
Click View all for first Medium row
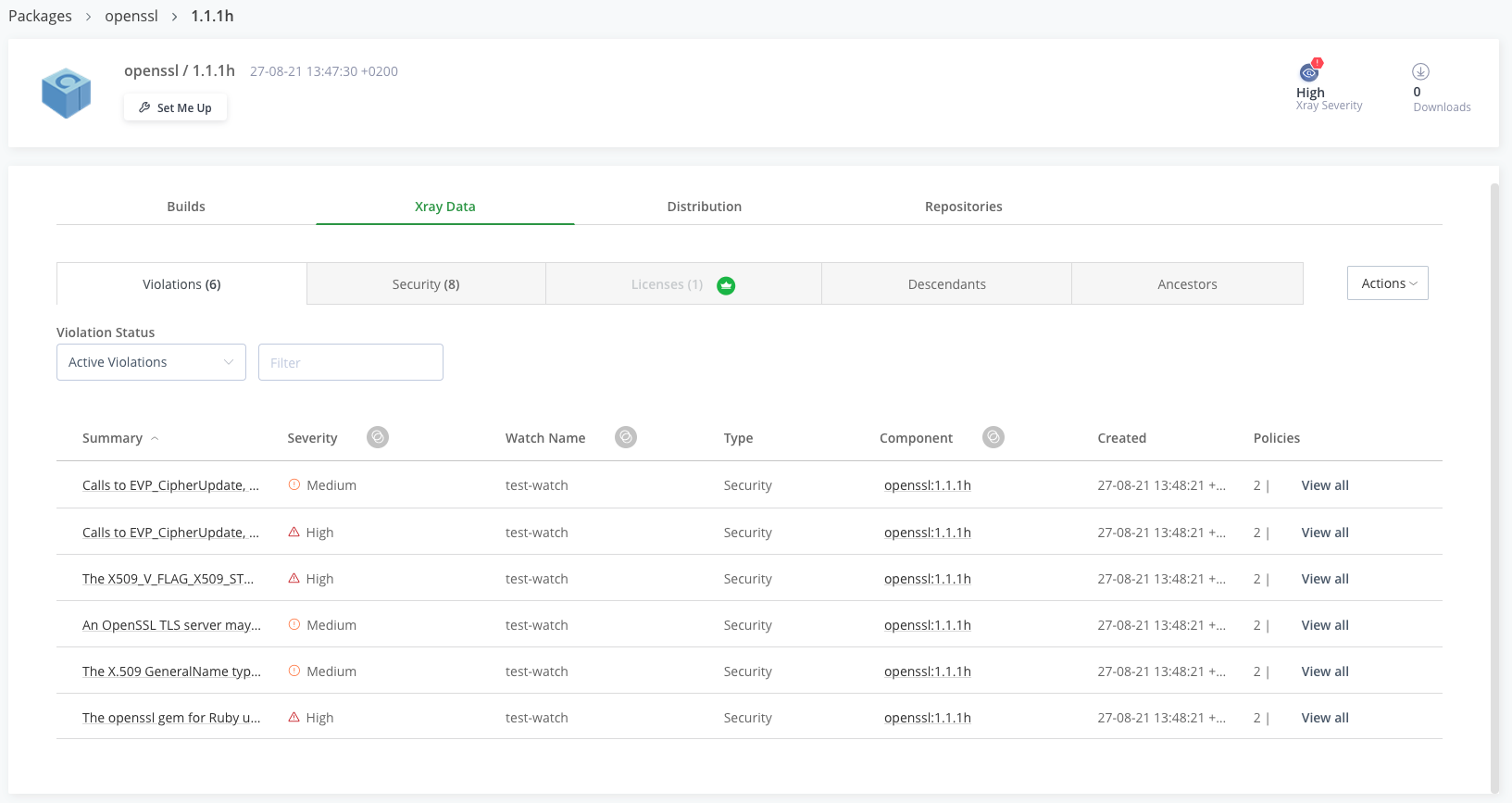(x=1325, y=485)
